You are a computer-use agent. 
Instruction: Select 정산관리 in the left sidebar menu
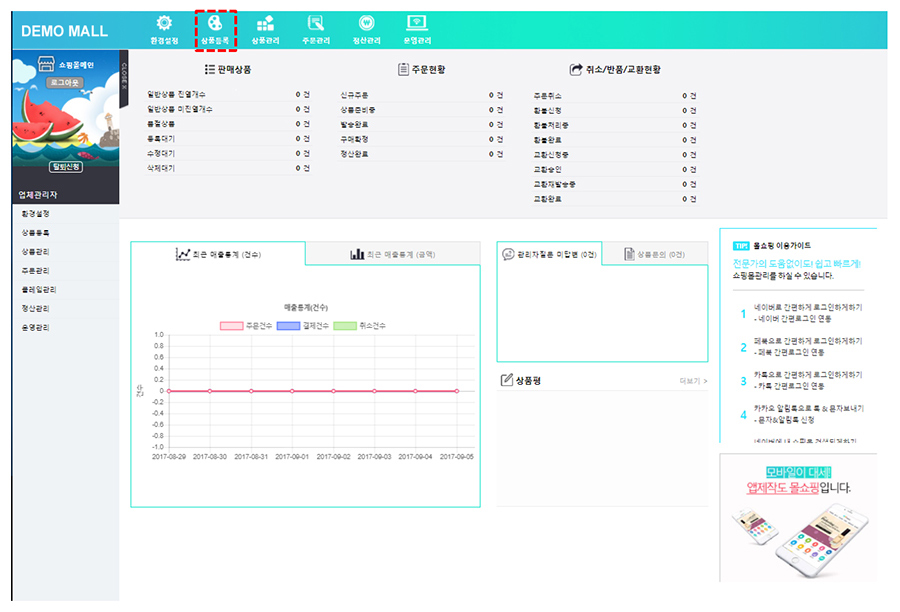tap(36, 308)
